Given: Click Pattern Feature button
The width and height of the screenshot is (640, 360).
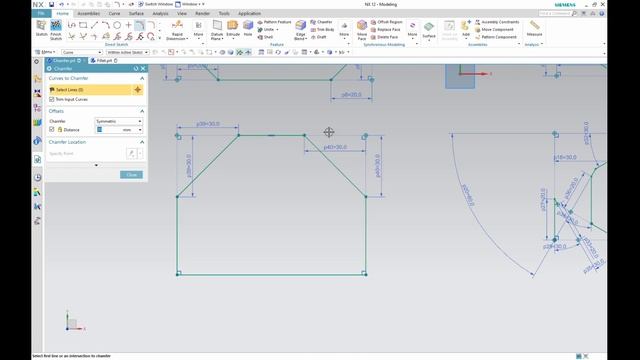Looking at the screenshot, I should tap(274, 22).
